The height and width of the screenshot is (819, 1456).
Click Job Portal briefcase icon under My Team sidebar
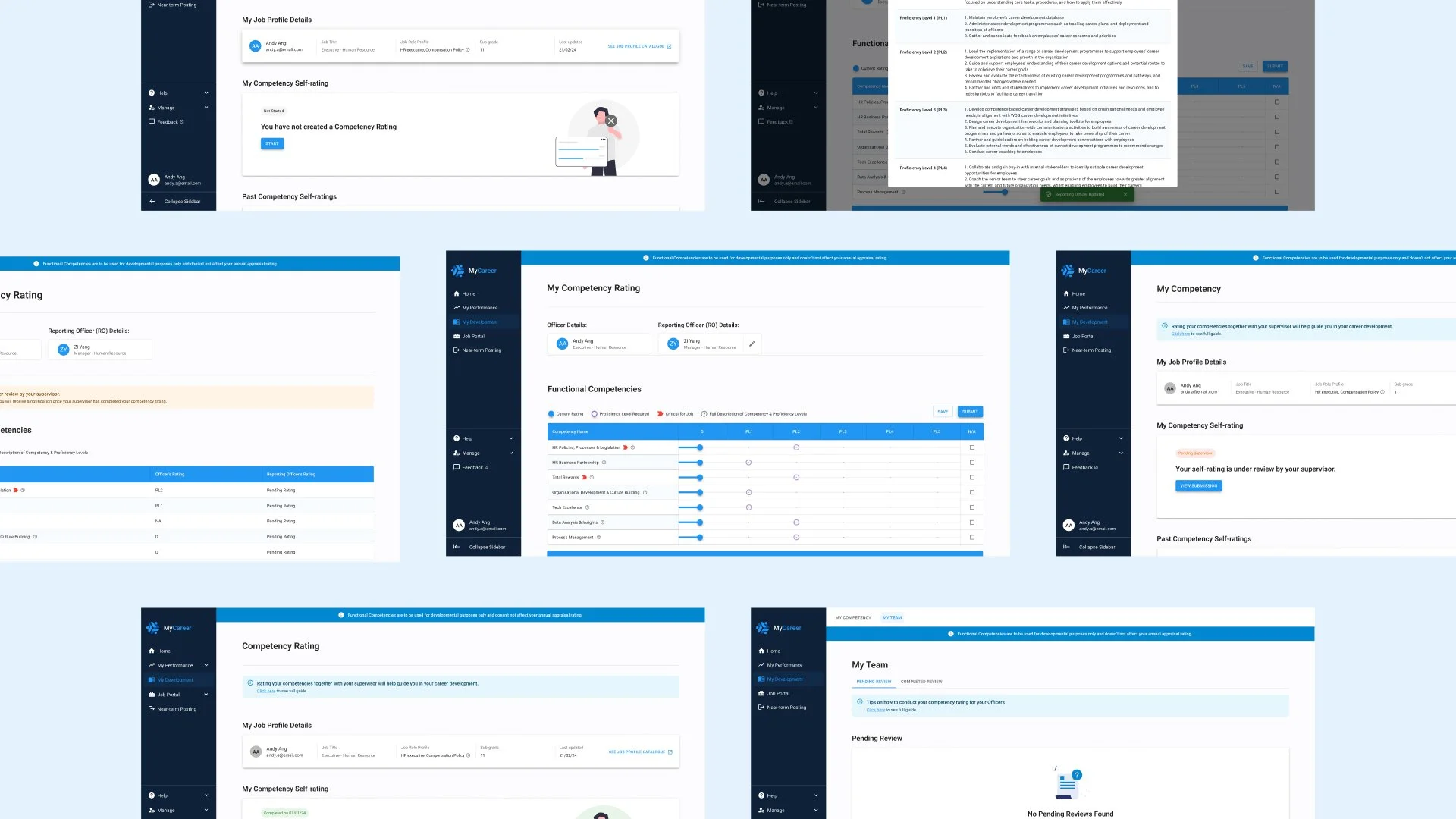[x=761, y=693]
